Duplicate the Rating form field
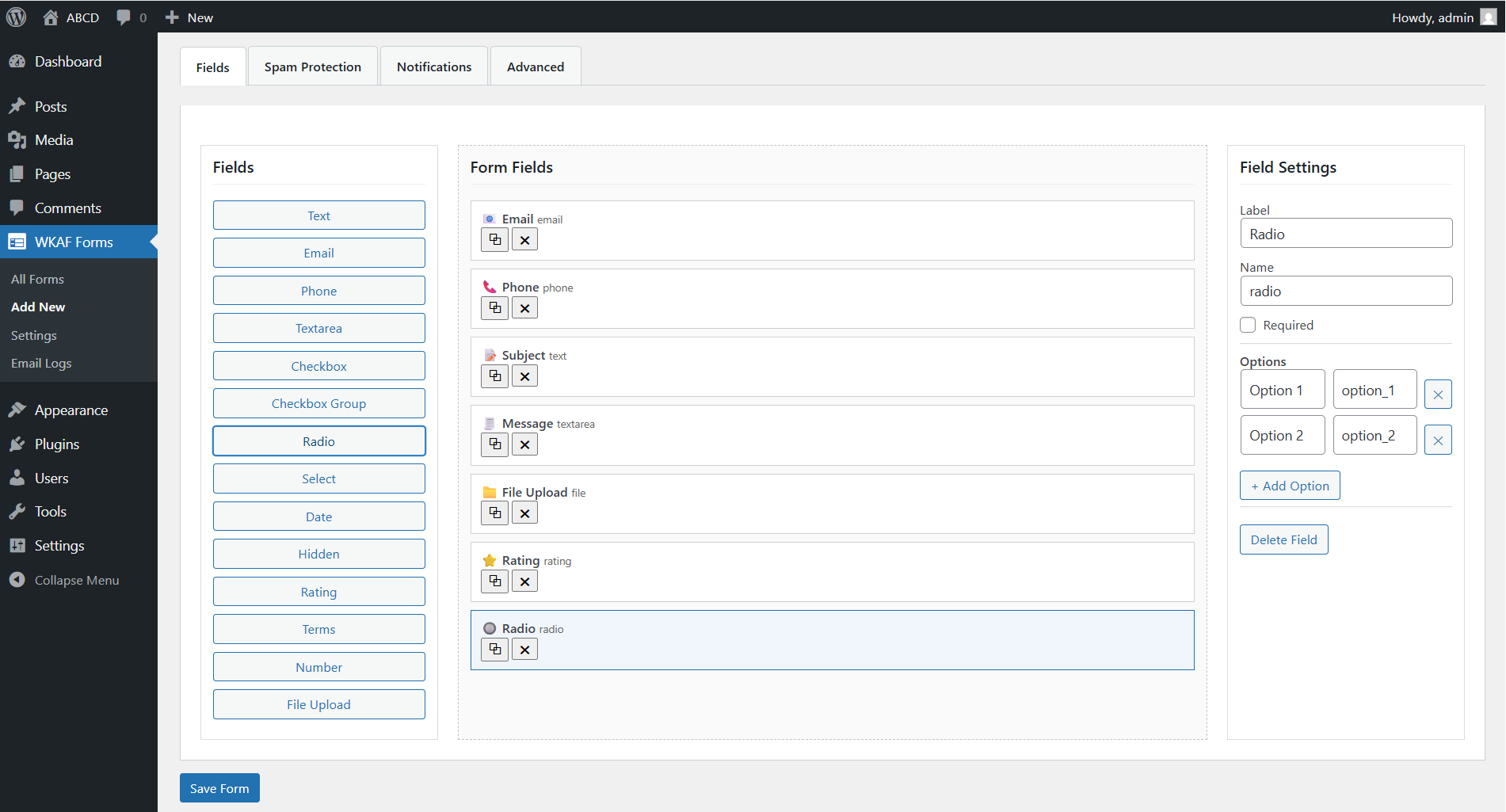The width and height of the screenshot is (1506, 812). tap(495, 581)
